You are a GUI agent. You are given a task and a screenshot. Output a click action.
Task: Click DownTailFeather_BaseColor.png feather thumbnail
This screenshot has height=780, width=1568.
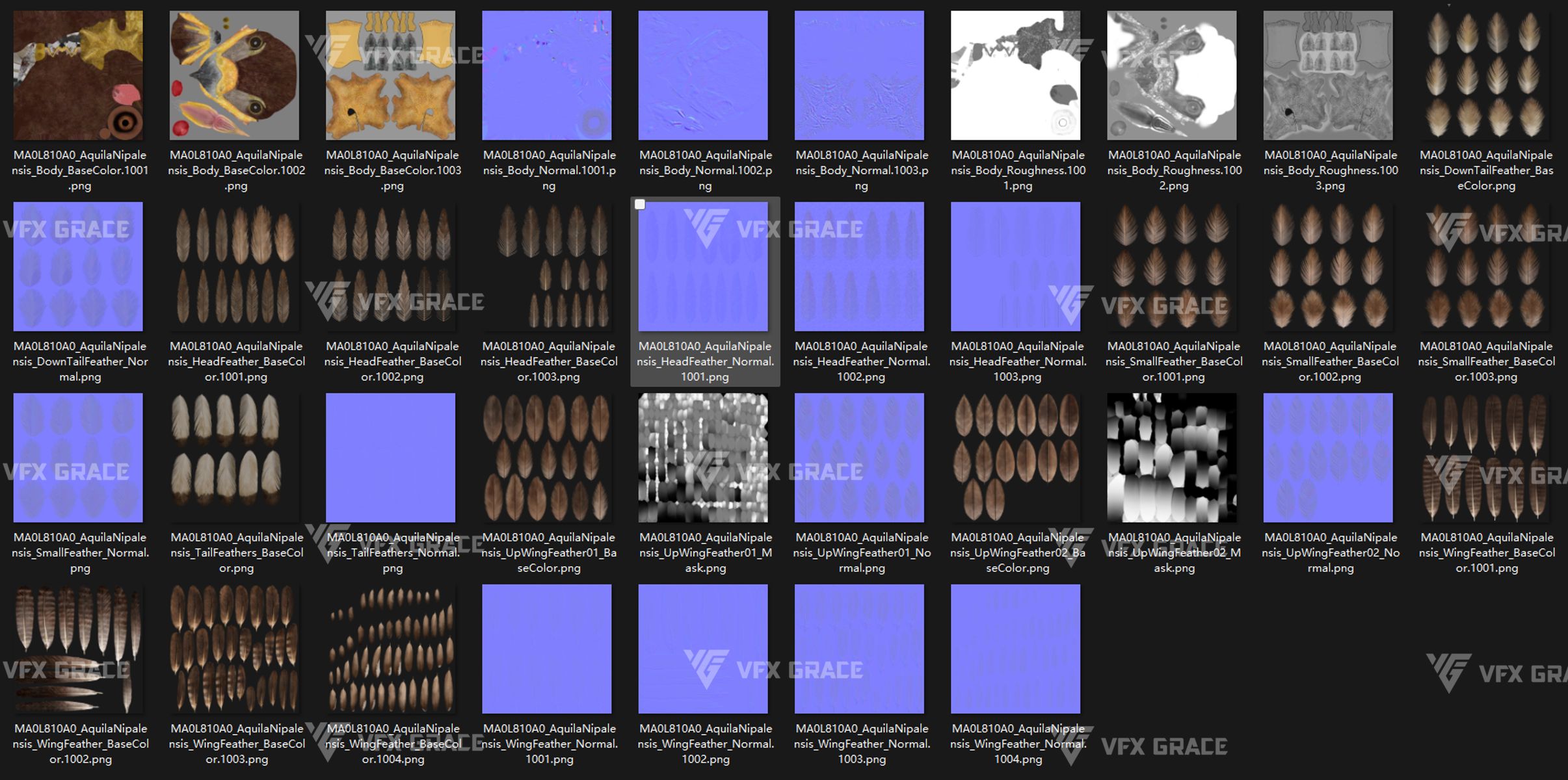point(1484,75)
